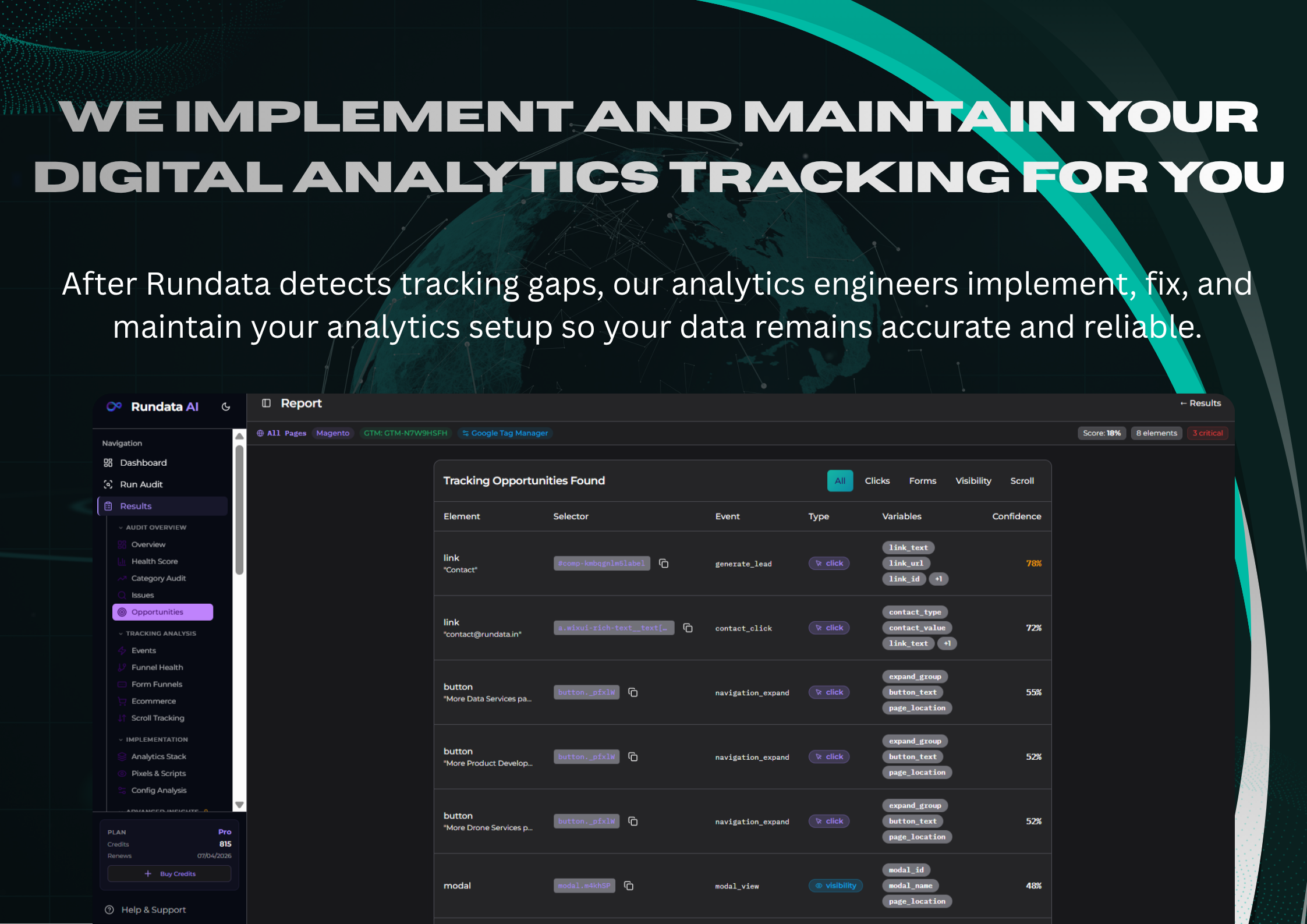Viewport: 1307px width, 924px height.
Task: Collapse sidebar panel icon beside Report
Action: click(266, 403)
